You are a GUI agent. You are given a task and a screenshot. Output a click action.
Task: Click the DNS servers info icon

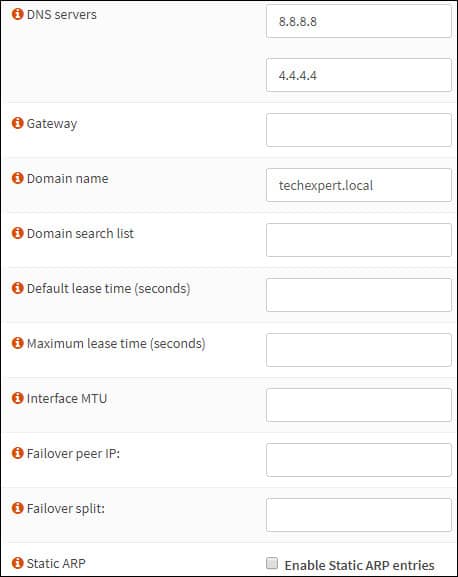coord(17,14)
